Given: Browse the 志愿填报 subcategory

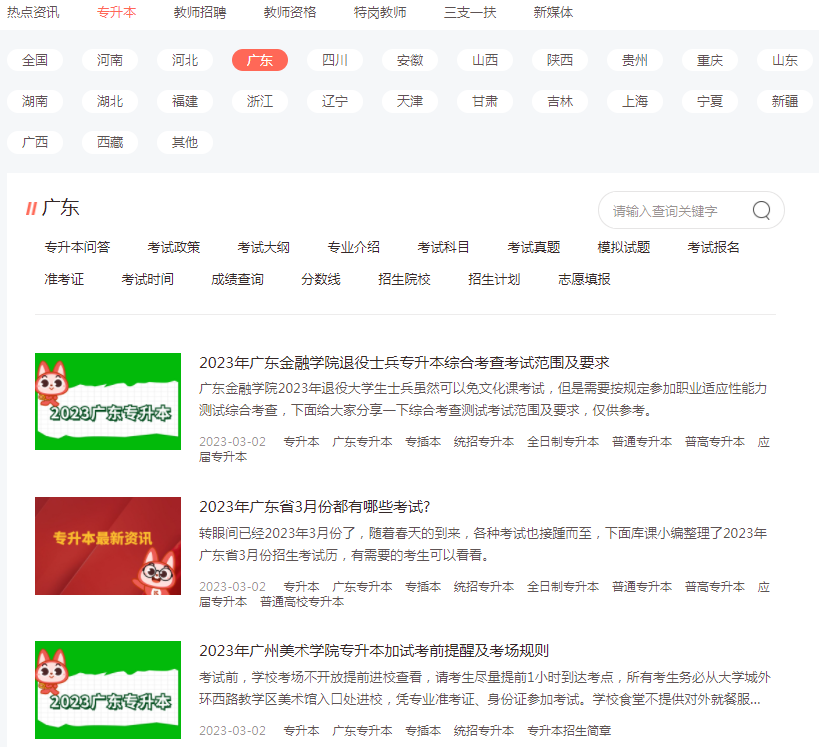Looking at the screenshot, I should tap(582, 280).
